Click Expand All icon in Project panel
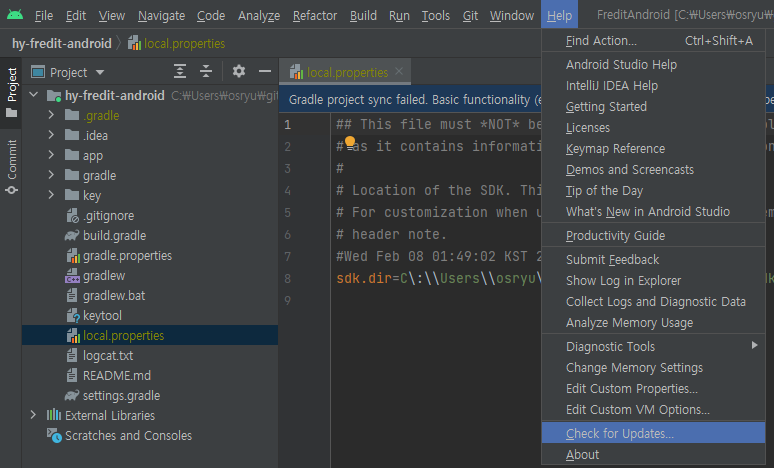The width and height of the screenshot is (774, 468). [180, 72]
